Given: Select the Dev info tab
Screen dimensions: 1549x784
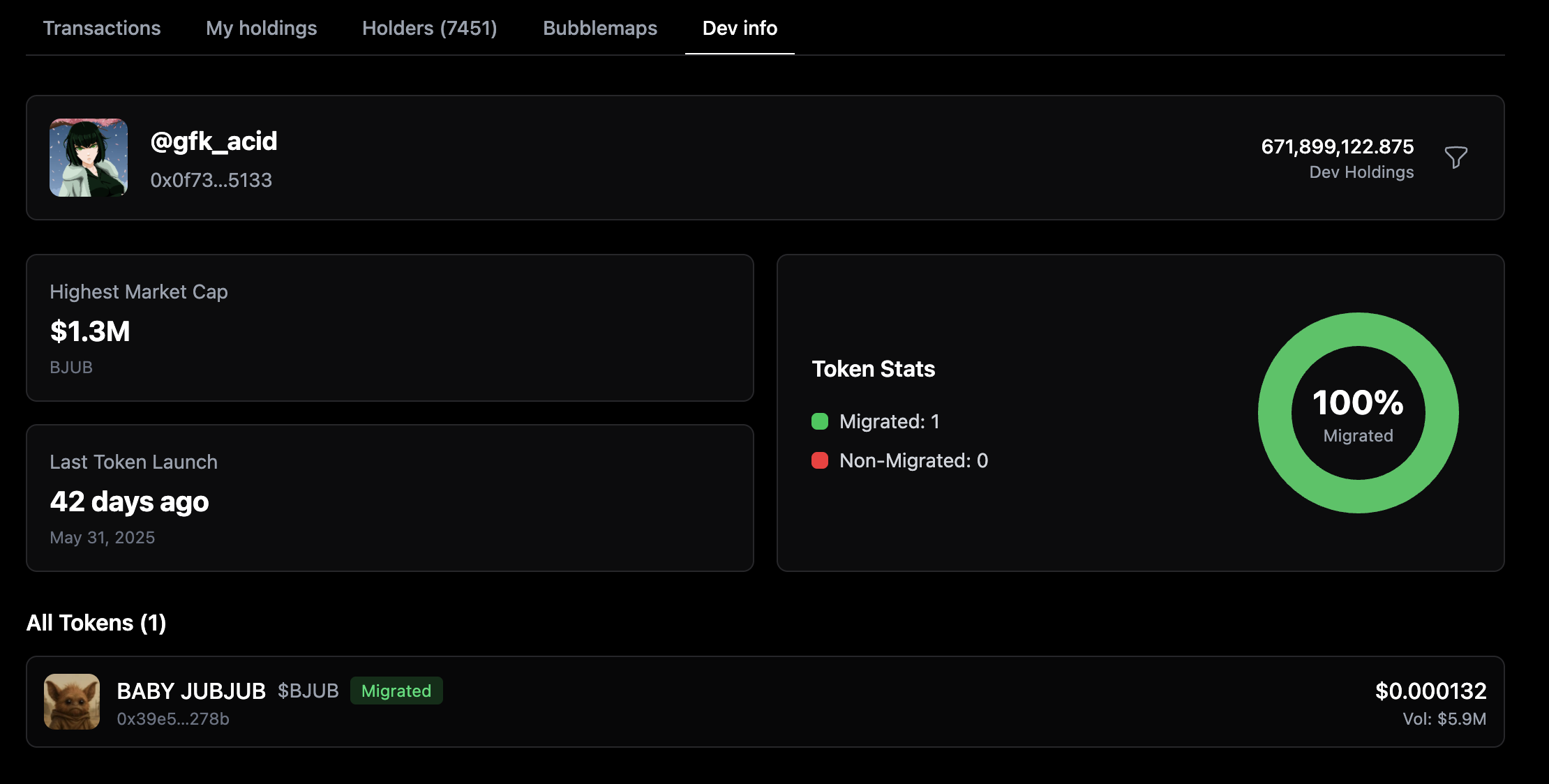Looking at the screenshot, I should 740,28.
